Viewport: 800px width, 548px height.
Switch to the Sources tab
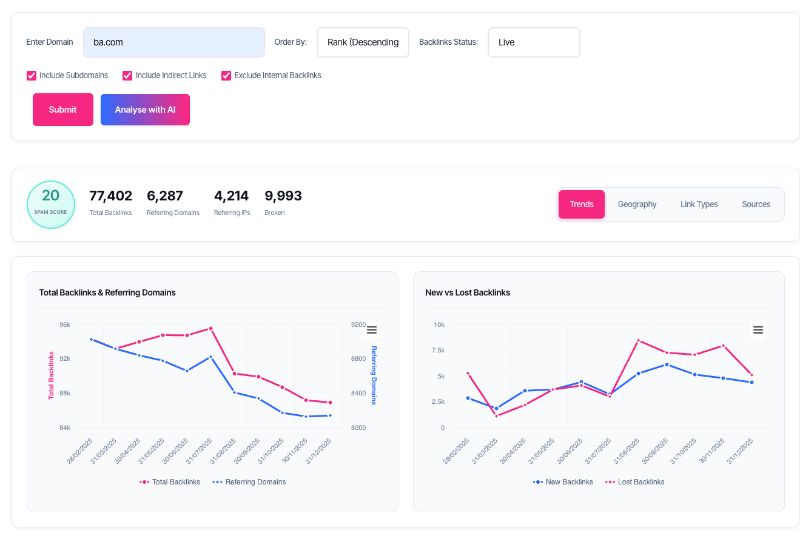756,205
